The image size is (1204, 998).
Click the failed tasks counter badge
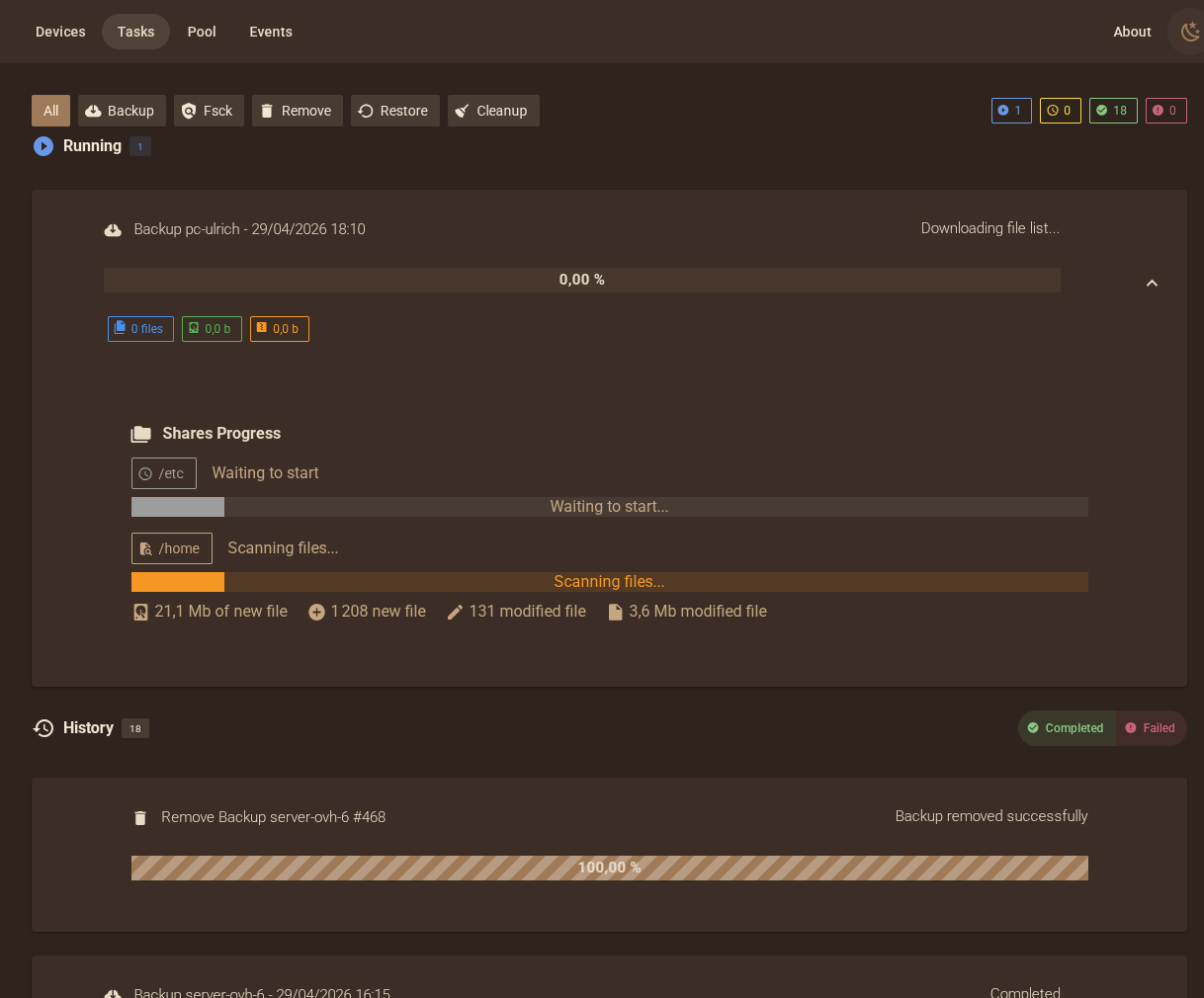(x=1166, y=110)
